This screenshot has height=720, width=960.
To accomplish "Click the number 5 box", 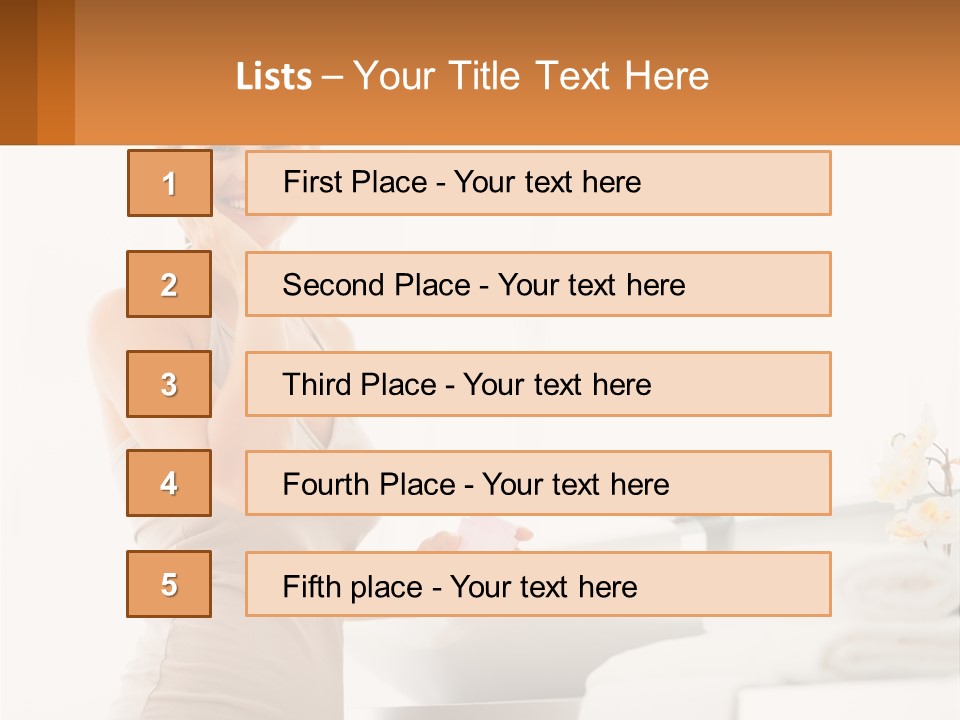I will [169, 584].
